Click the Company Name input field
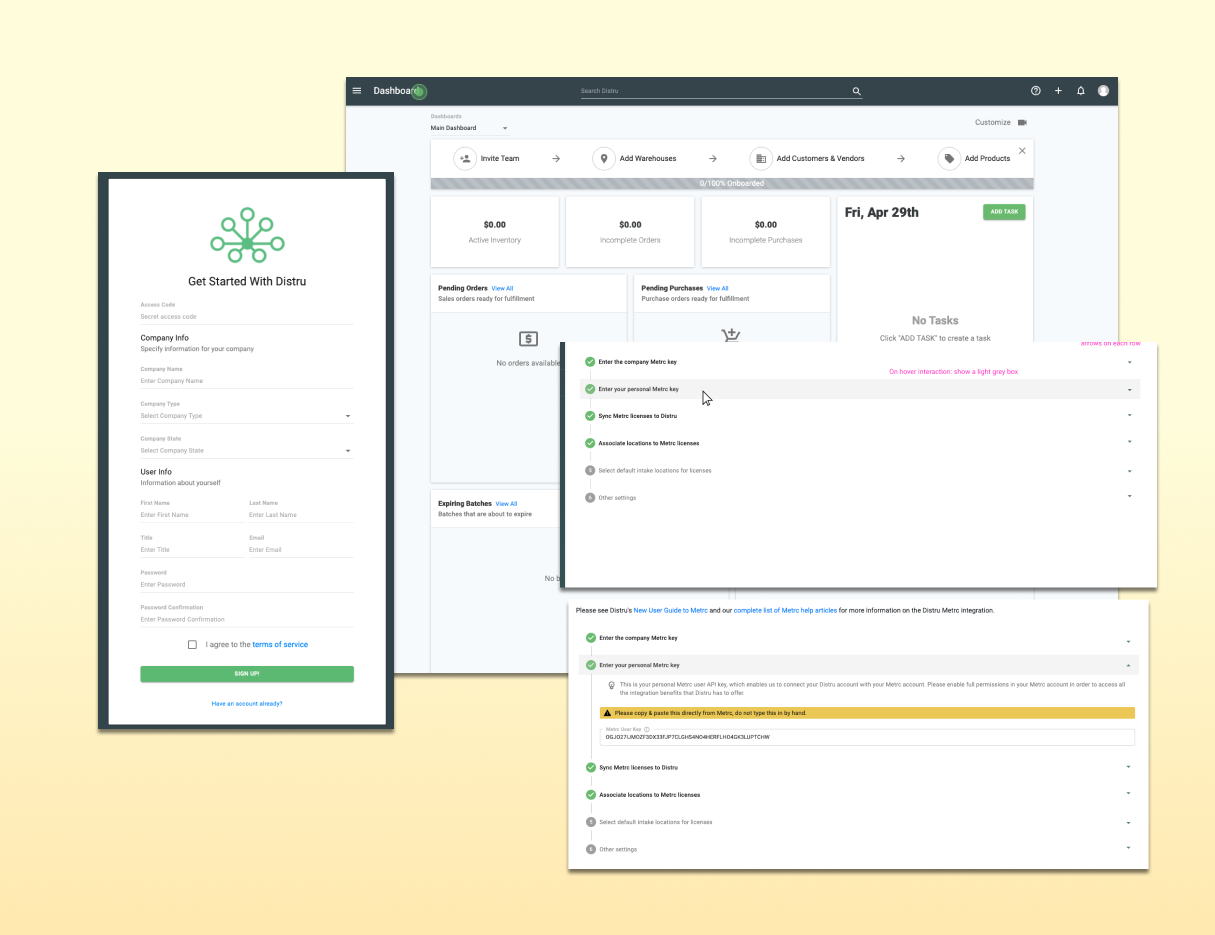The width and height of the screenshot is (1215, 935). (247, 381)
